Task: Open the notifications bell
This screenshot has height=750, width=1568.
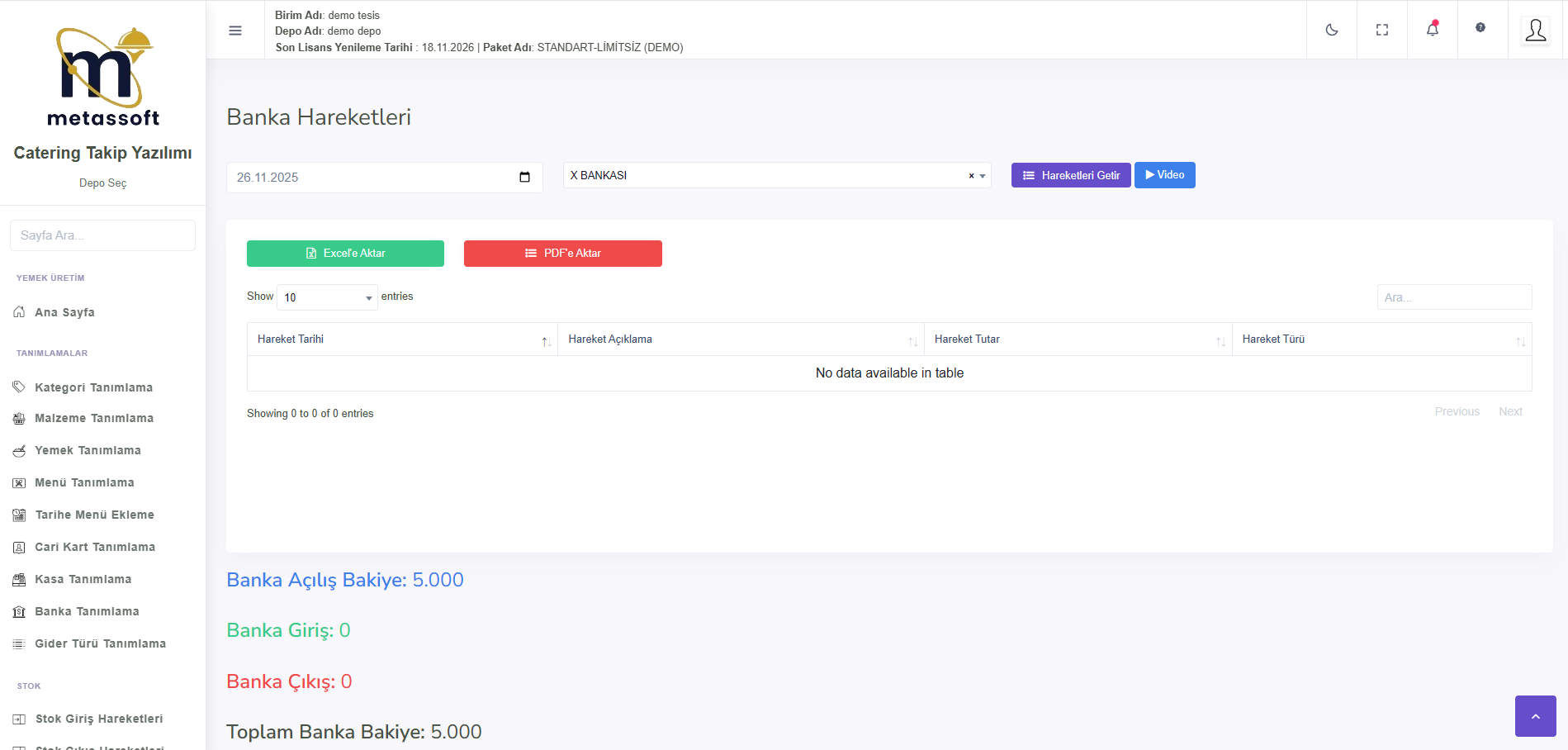Action: point(1432,30)
